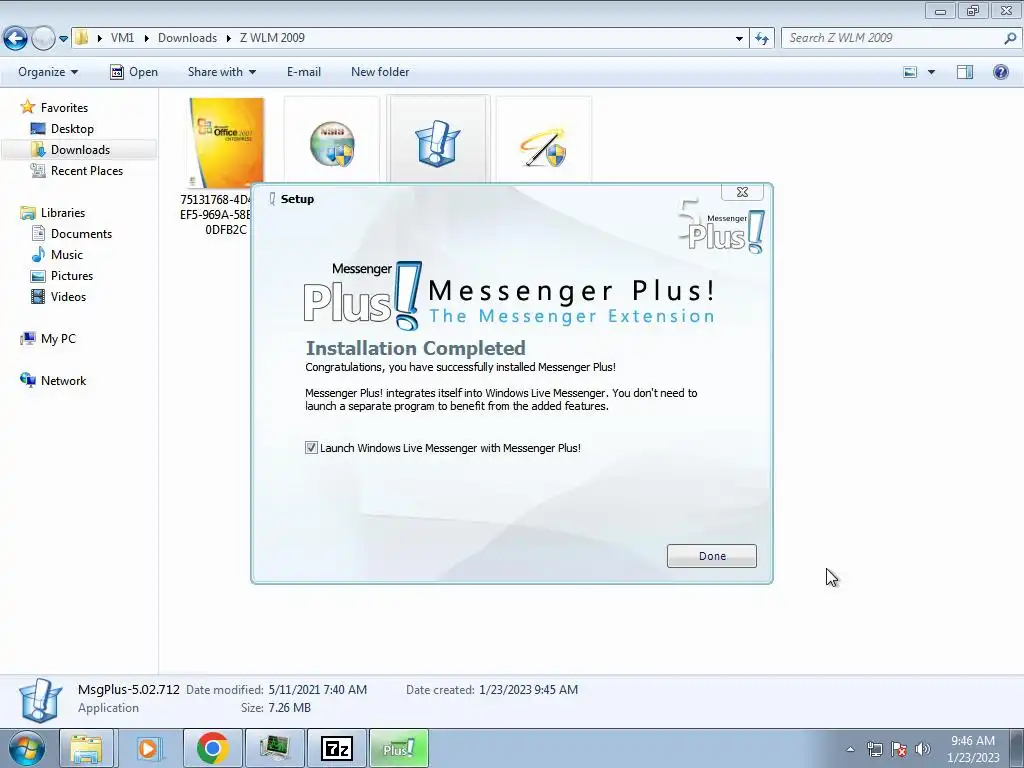The image size is (1024, 768).
Task: Click Z WLM 2009 in address path
Action: tap(272, 38)
